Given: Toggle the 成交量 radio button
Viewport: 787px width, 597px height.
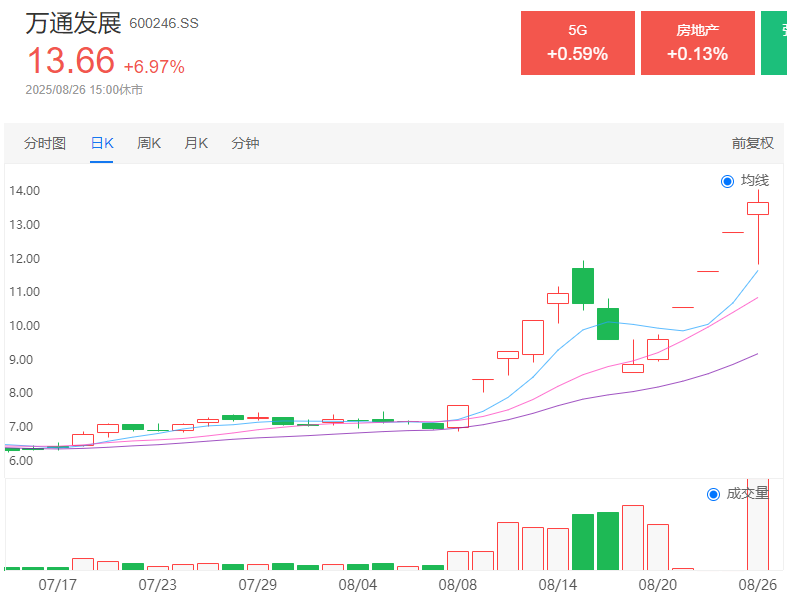Looking at the screenshot, I should click(713, 495).
